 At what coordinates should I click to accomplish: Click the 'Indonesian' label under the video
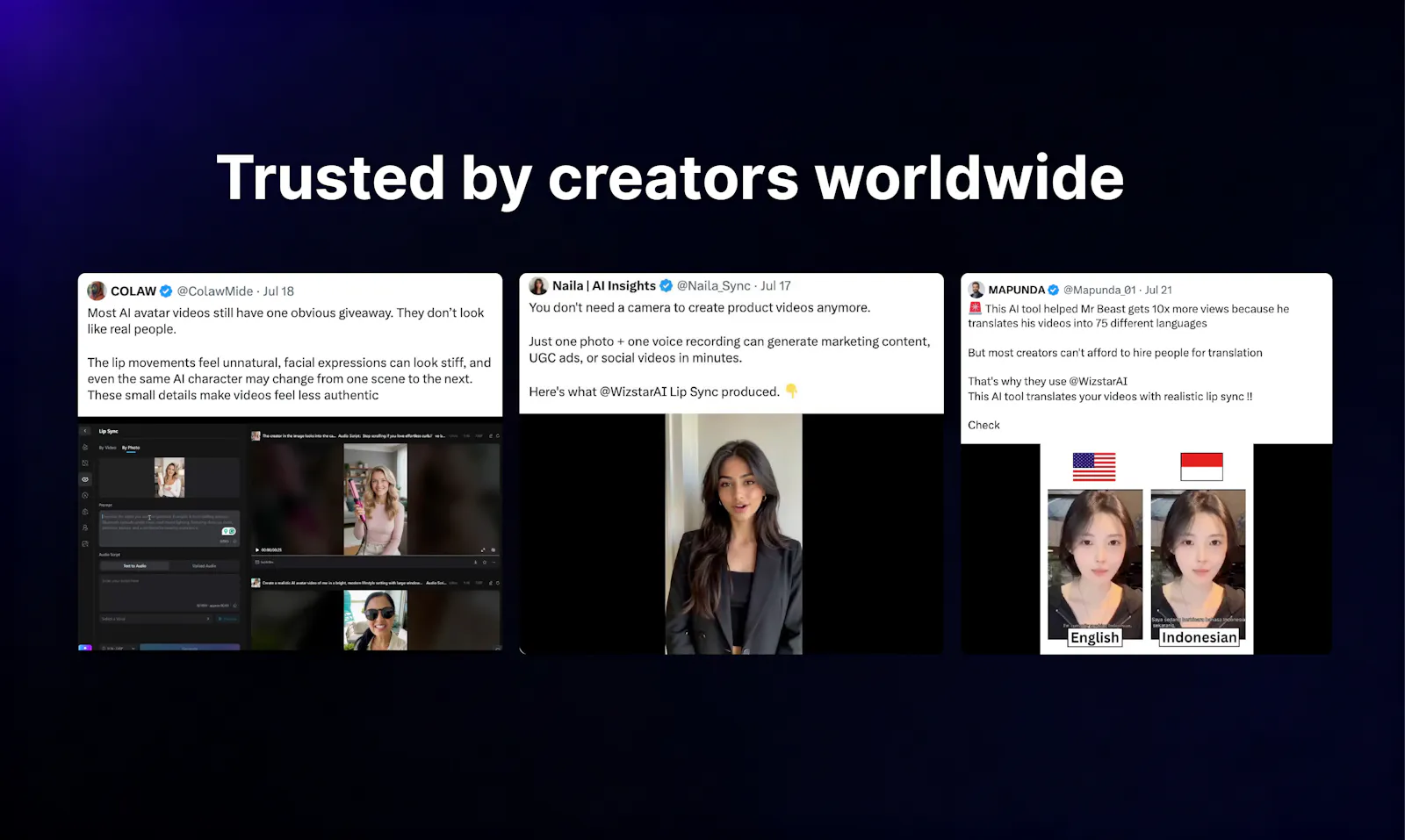tap(1199, 638)
